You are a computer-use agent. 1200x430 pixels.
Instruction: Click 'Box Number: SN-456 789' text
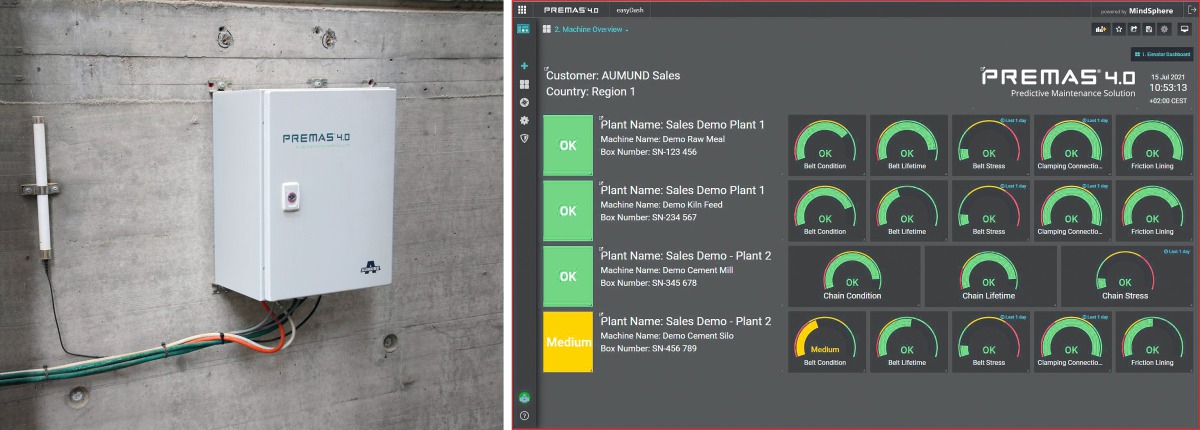[x=648, y=349]
